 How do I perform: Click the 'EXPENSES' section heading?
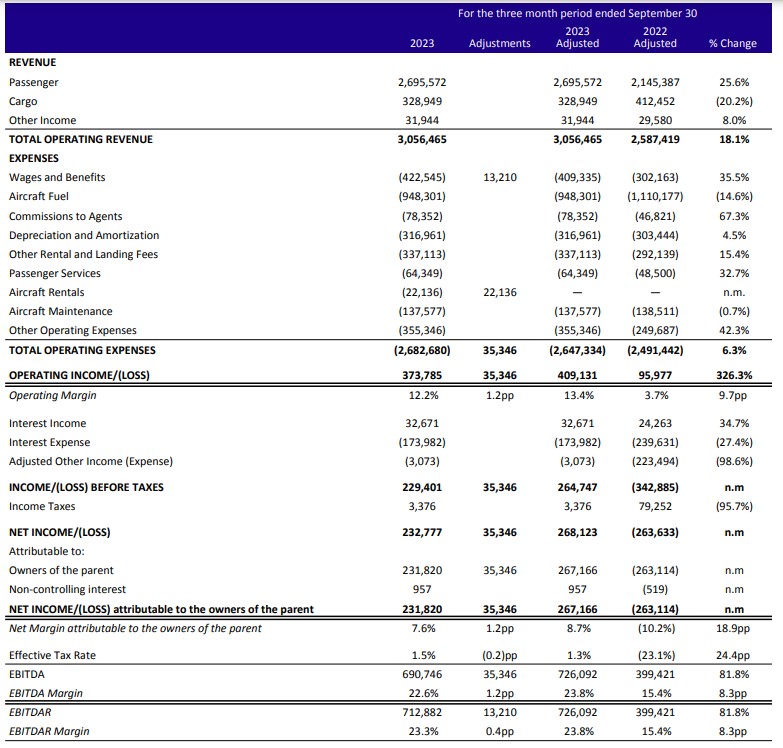click(x=33, y=158)
